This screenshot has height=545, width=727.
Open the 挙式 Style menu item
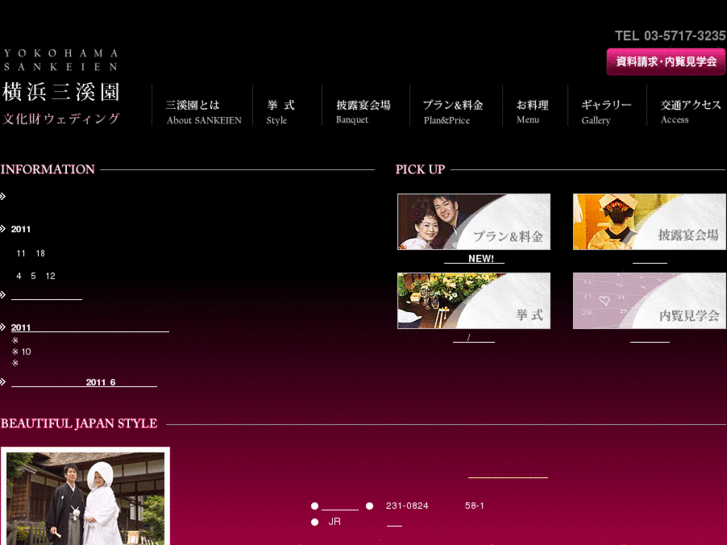[281, 112]
